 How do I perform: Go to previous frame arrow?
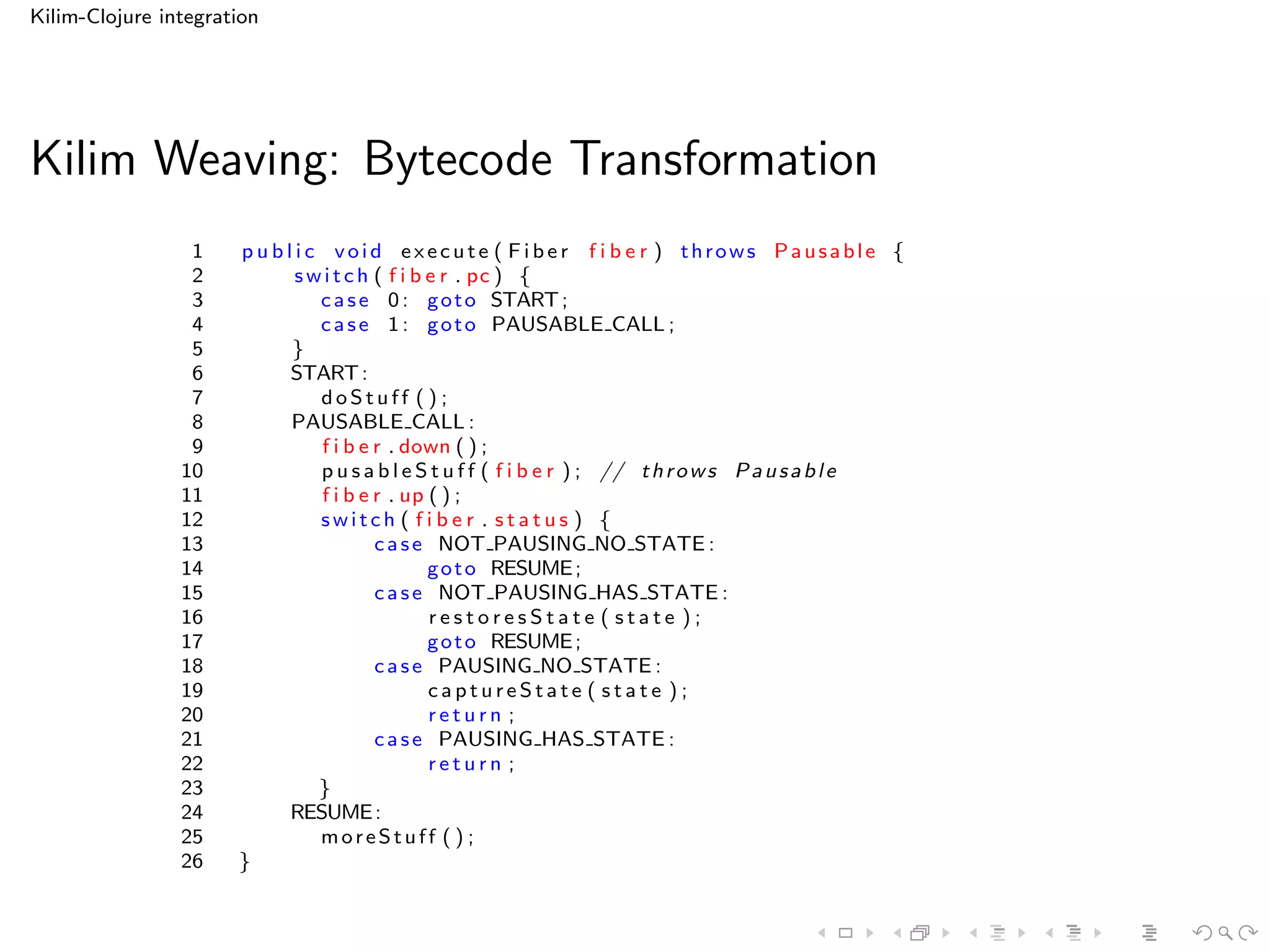pyautogui.click(x=897, y=933)
